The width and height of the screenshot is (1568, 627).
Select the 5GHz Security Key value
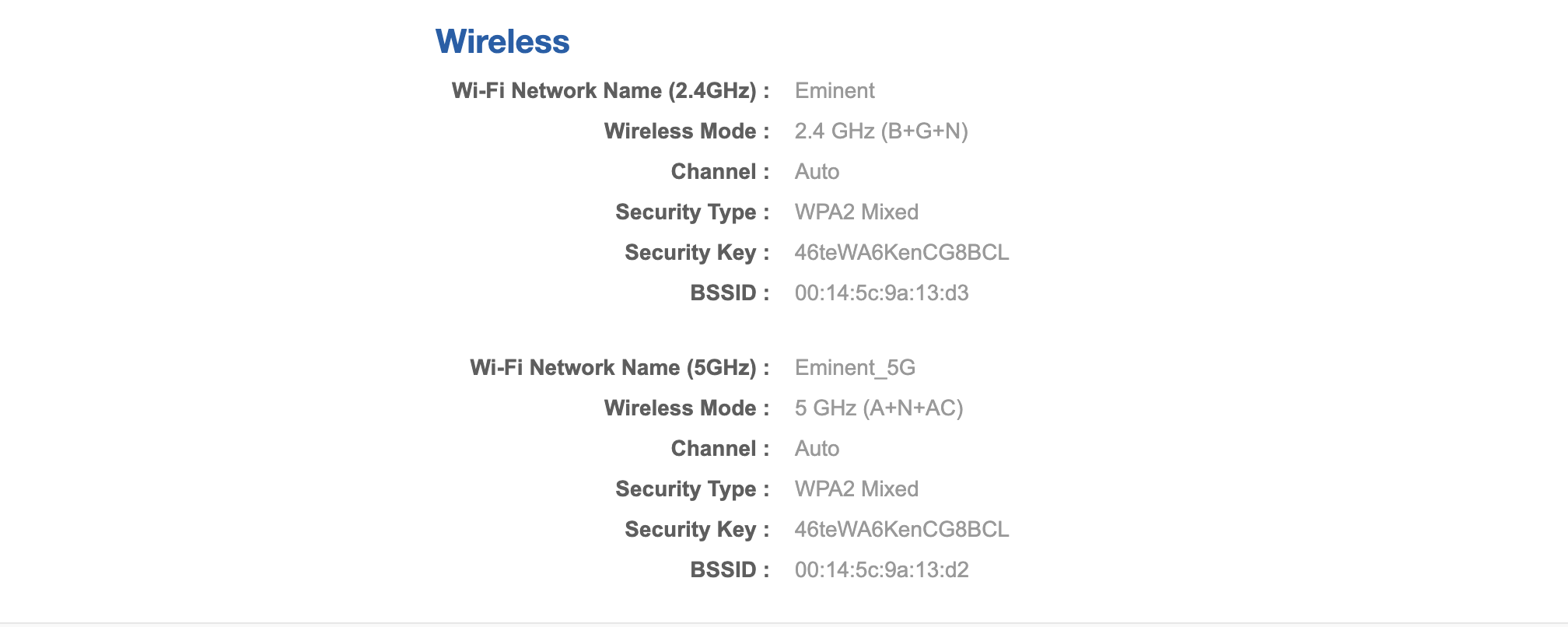pos(901,530)
